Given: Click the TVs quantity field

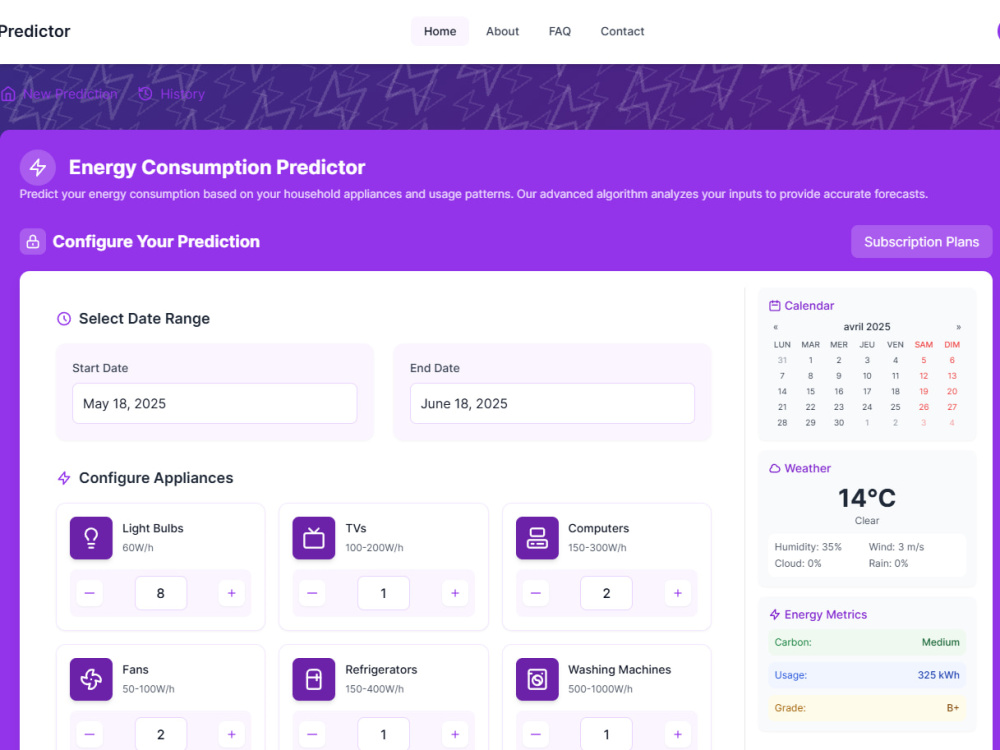Looking at the screenshot, I should pyautogui.click(x=383, y=593).
